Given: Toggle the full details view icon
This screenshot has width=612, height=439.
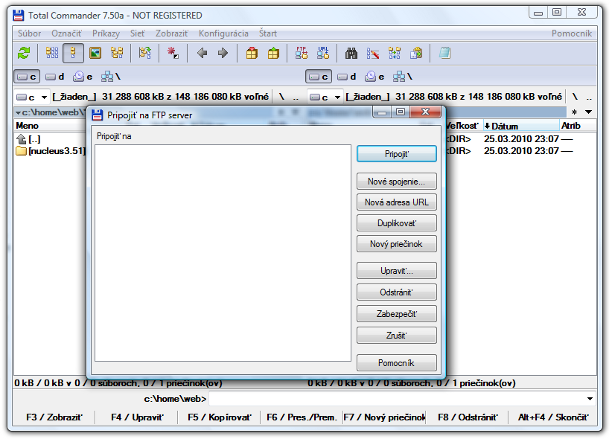Looking at the screenshot, I should pos(73,53).
